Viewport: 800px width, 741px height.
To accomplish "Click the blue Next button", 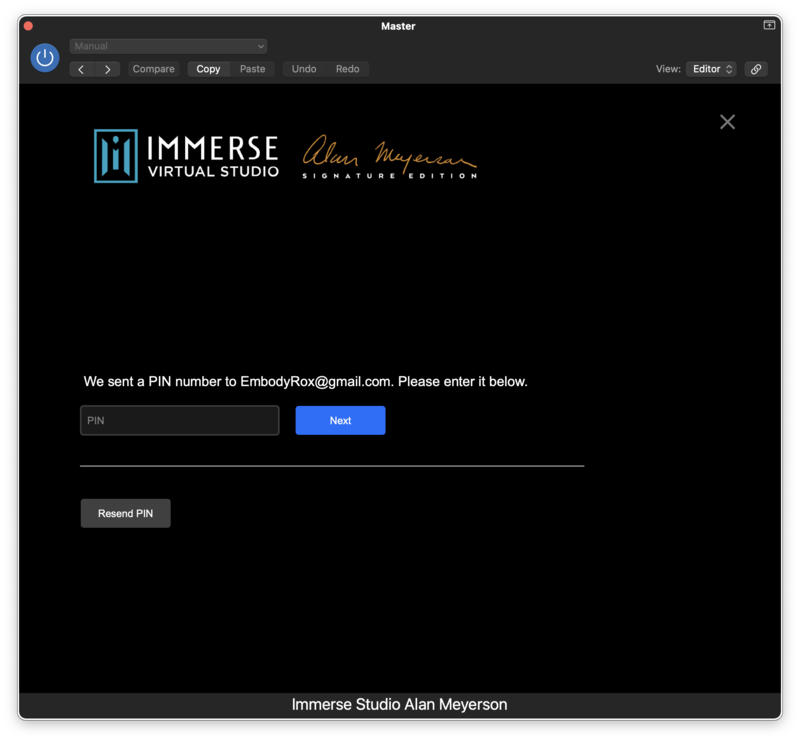I will click(340, 421).
